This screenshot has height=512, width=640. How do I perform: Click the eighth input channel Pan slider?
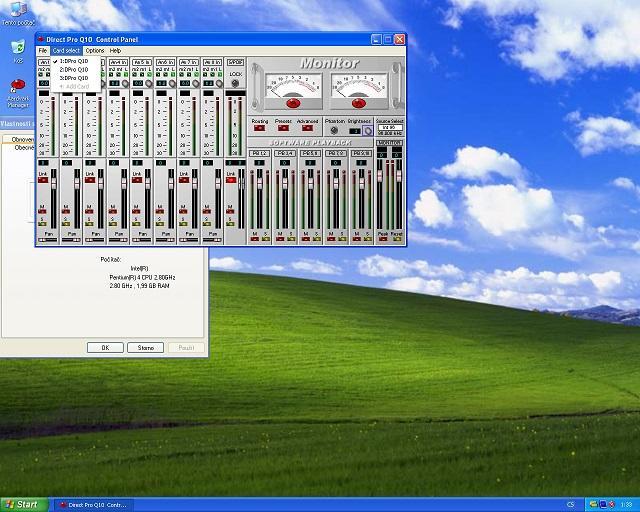(x=213, y=240)
